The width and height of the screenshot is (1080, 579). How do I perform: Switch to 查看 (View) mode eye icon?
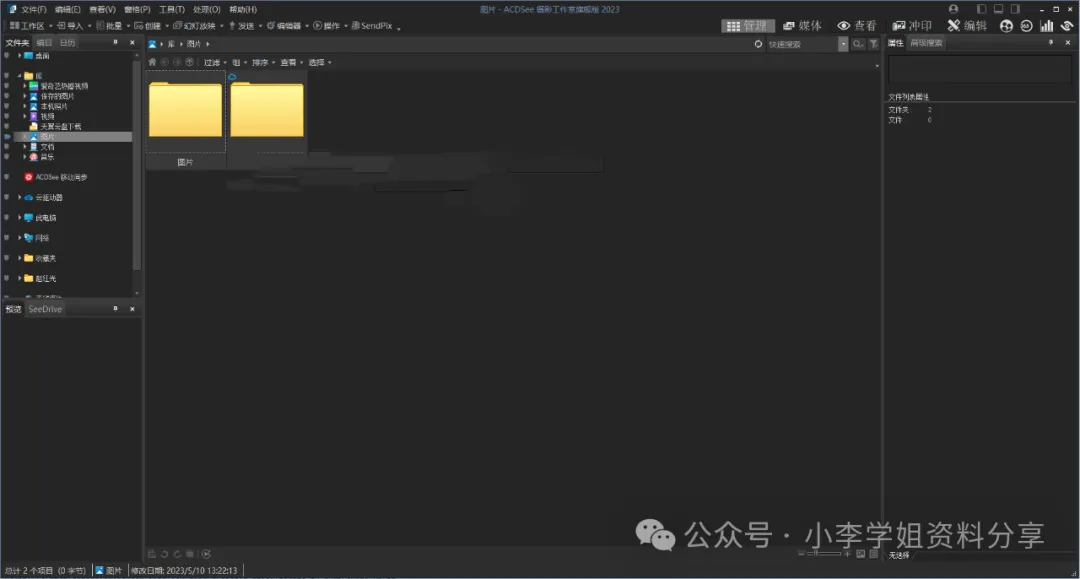click(x=843, y=25)
